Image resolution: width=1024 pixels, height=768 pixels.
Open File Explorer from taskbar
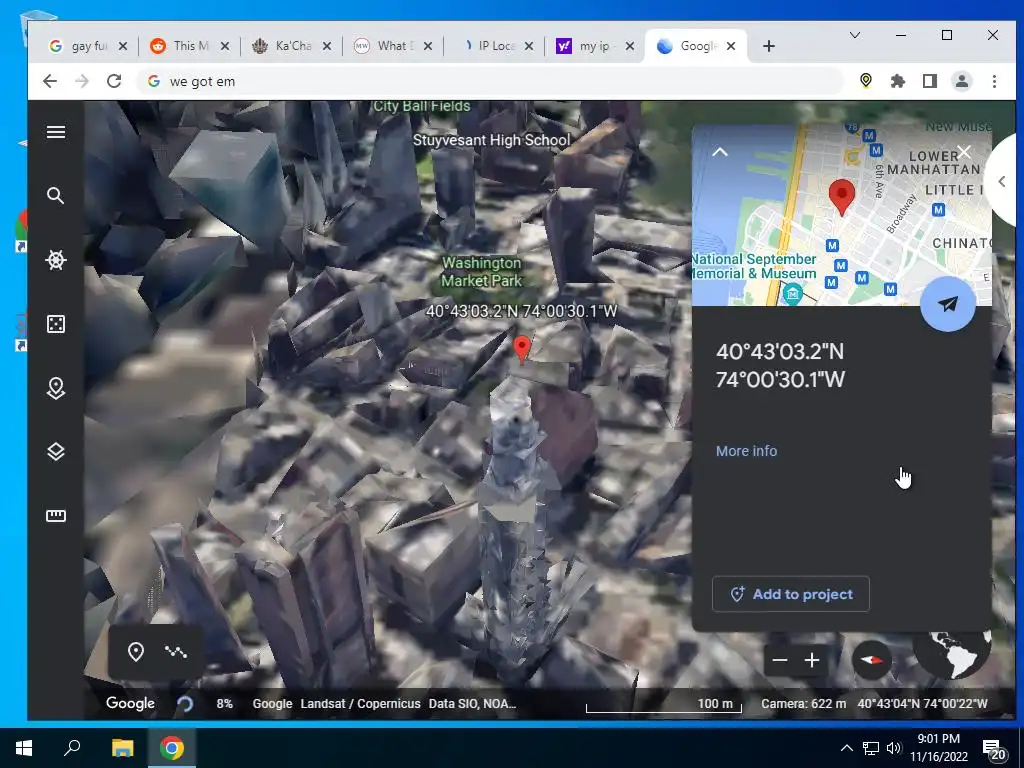click(x=122, y=748)
